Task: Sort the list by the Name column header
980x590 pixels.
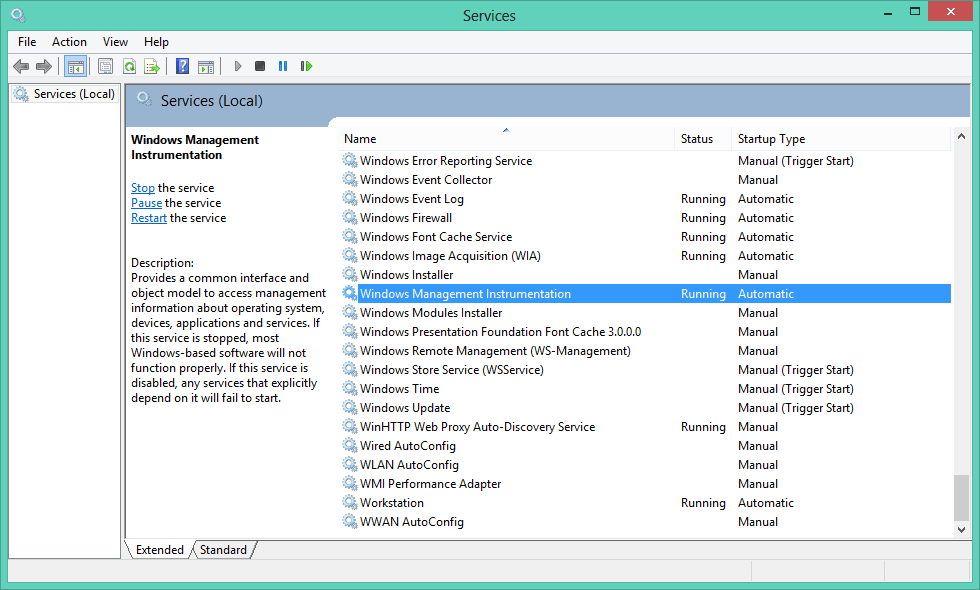Action: 506,139
